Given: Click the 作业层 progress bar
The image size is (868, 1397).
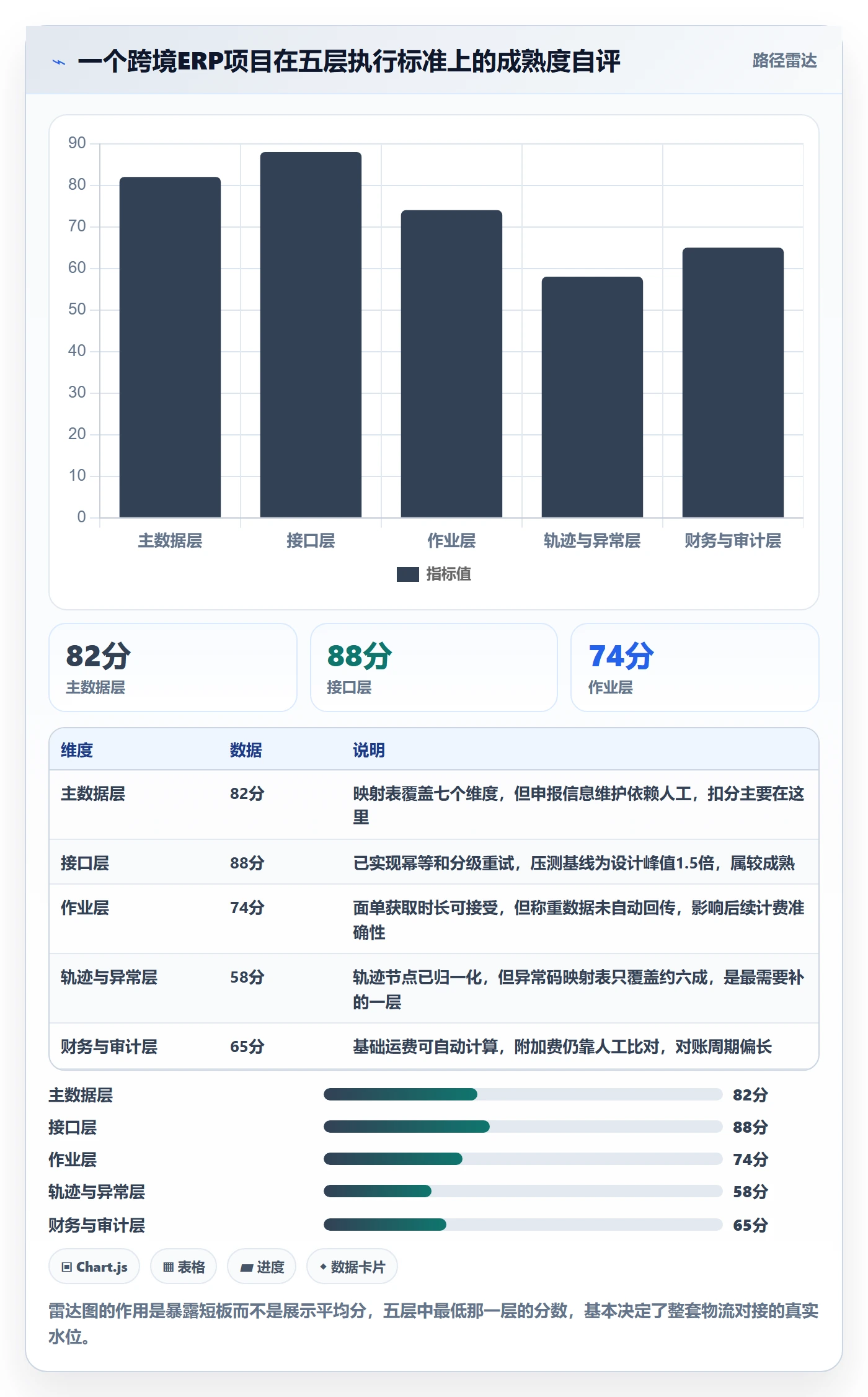Looking at the screenshot, I should [523, 1159].
